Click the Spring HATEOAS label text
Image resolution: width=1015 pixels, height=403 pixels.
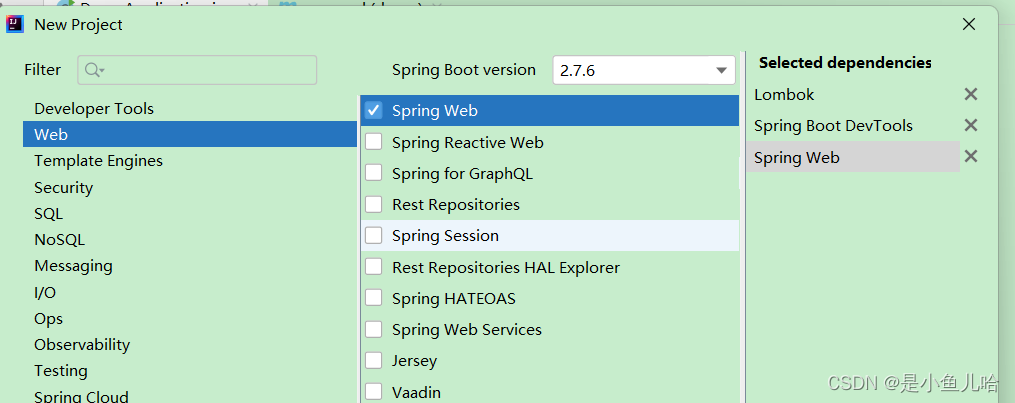click(x=454, y=298)
